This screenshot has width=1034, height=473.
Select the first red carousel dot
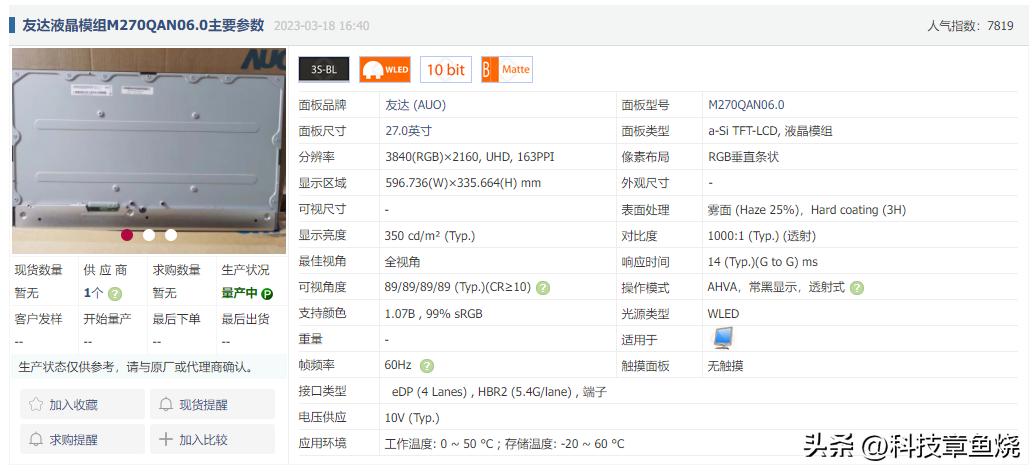click(x=127, y=235)
